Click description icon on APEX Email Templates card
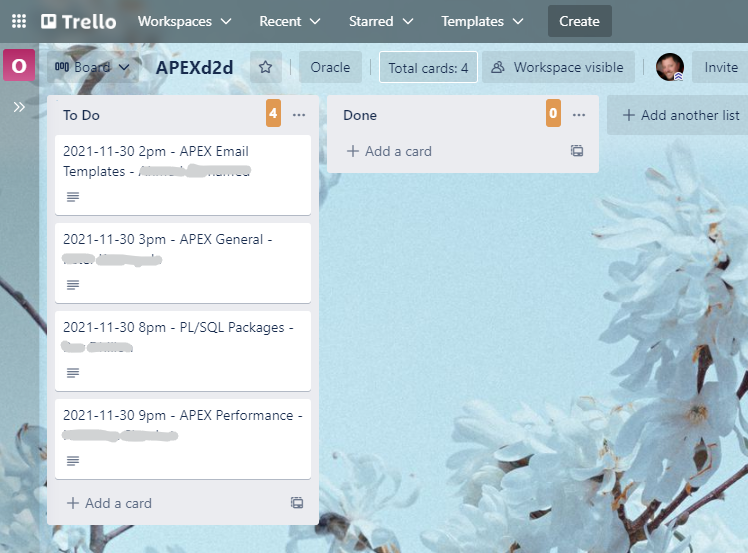The width and height of the screenshot is (748, 553). tap(73, 197)
